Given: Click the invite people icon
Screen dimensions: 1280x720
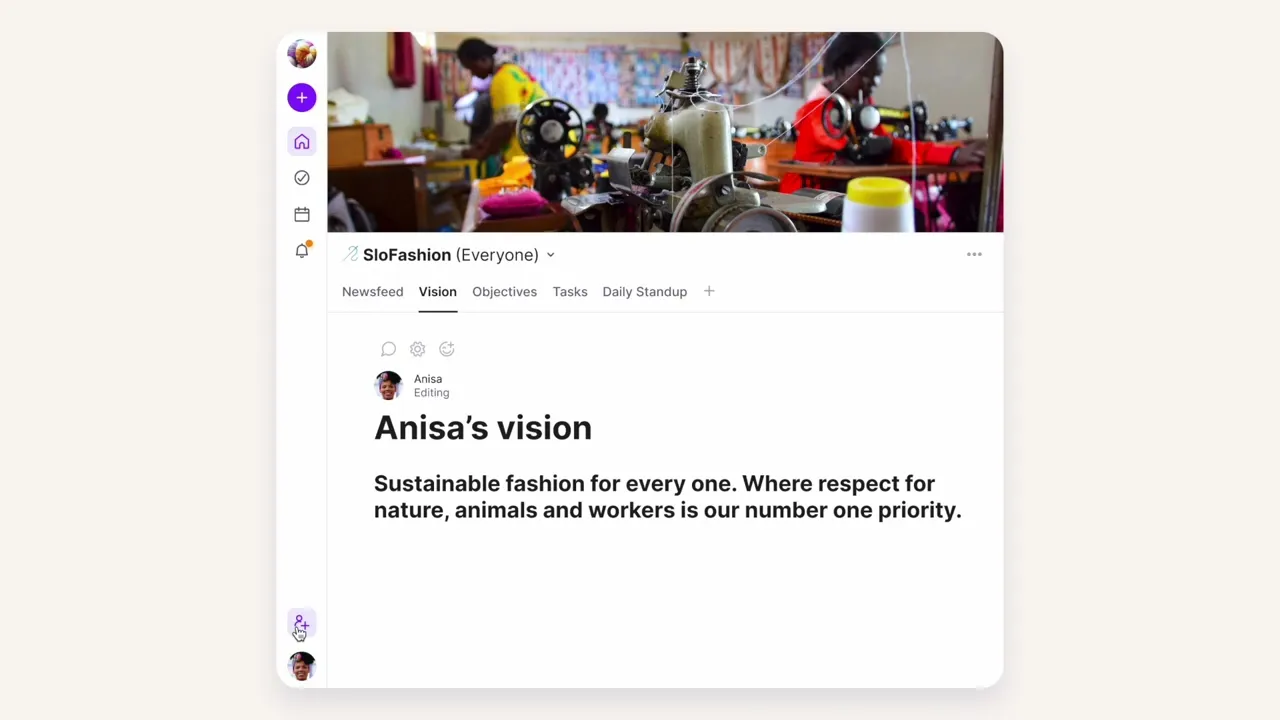Looking at the screenshot, I should coord(302,624).
